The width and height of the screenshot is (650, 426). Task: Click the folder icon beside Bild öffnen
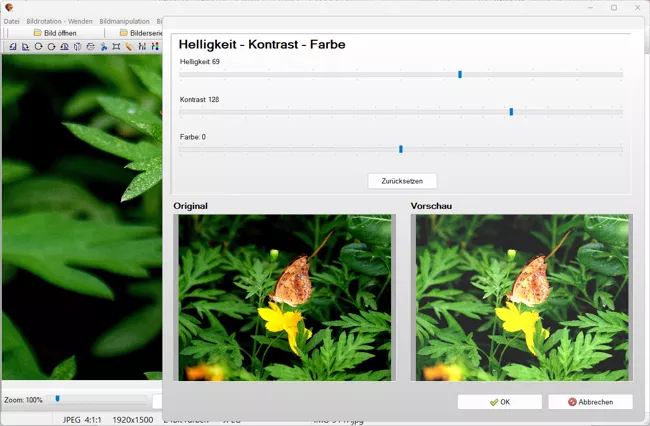pyautogui.click(x=38, y=32)
